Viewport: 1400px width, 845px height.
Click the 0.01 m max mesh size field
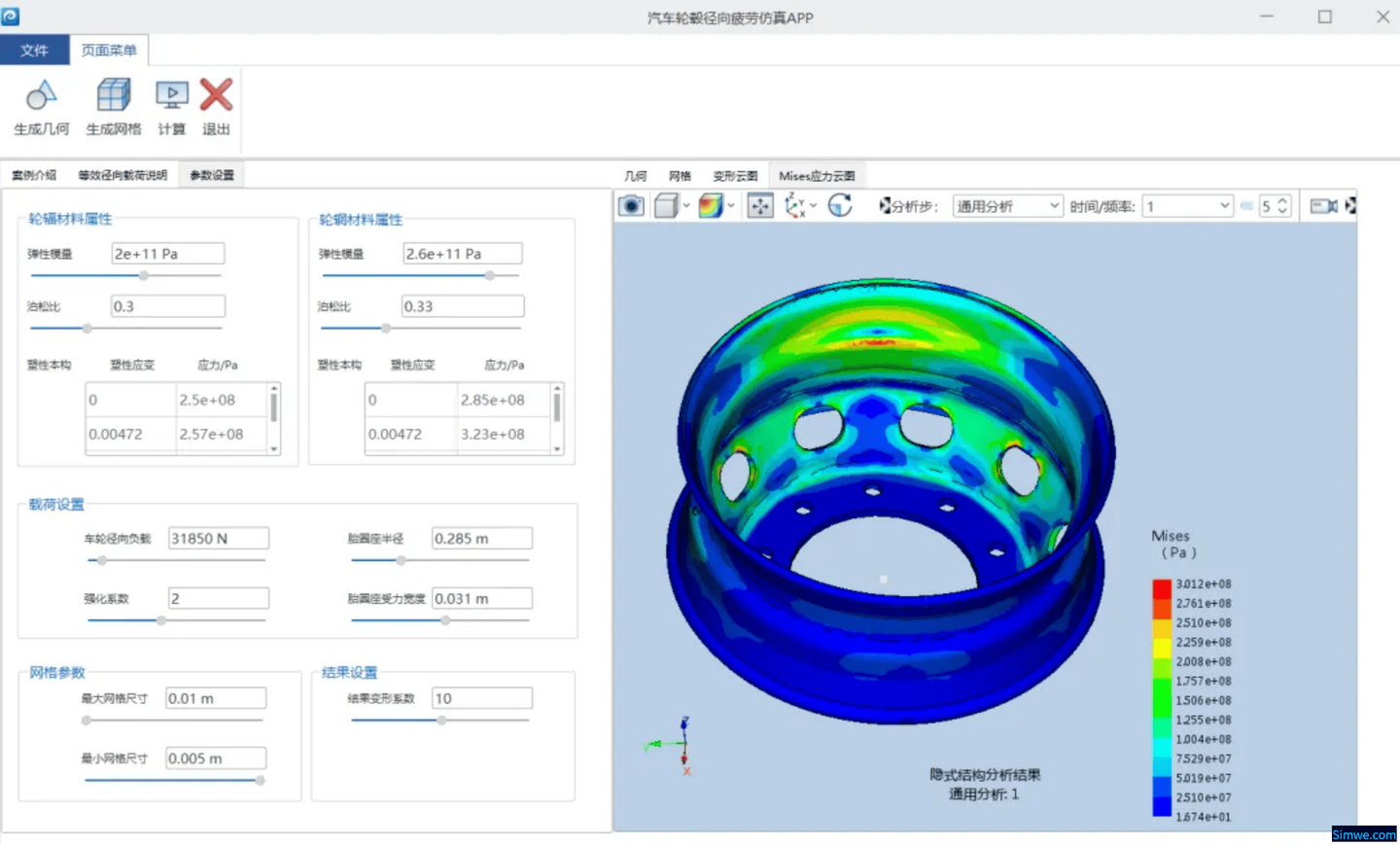pos(216,698)
